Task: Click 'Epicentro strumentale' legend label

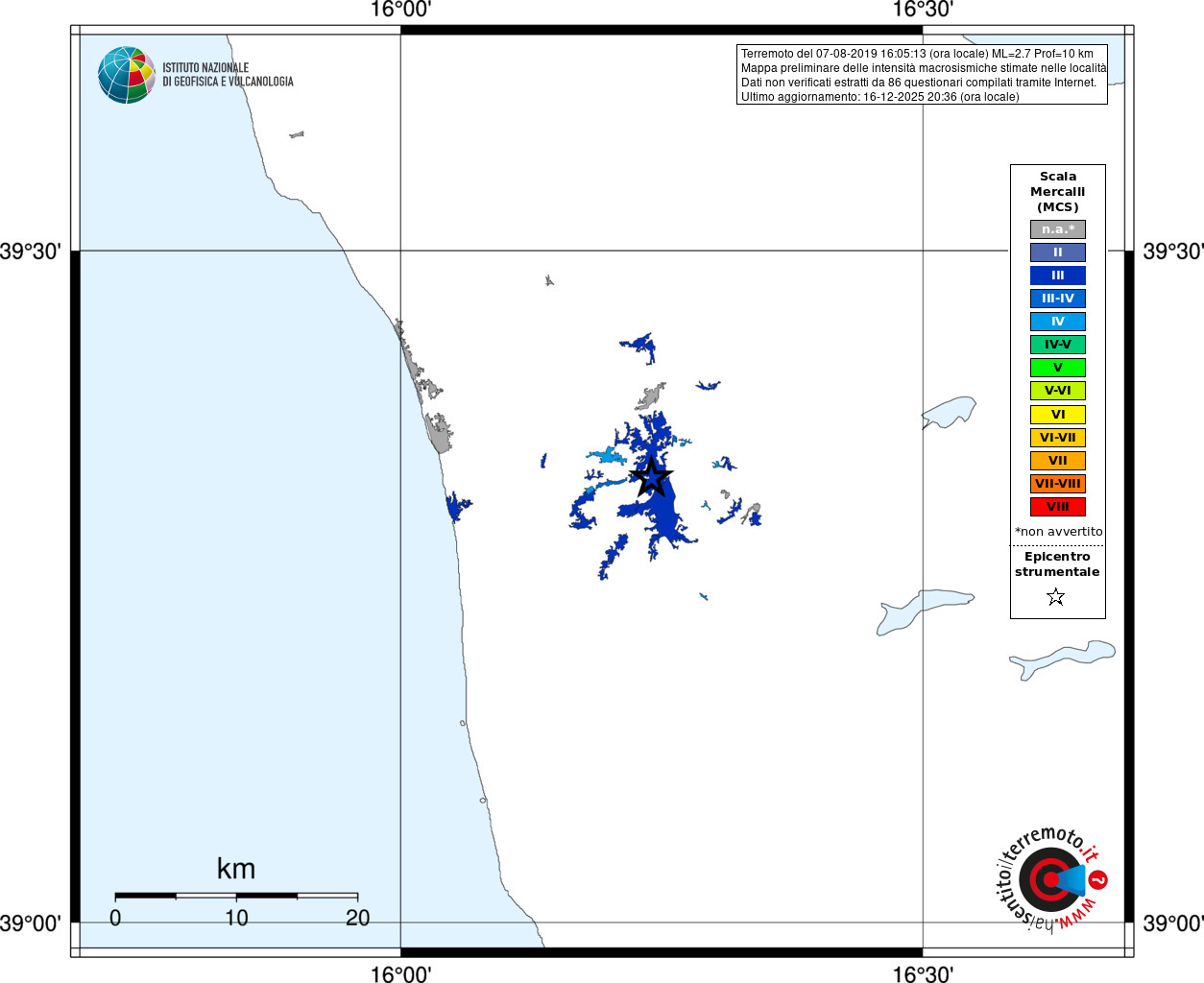Action: click(x=1057, y=564)
